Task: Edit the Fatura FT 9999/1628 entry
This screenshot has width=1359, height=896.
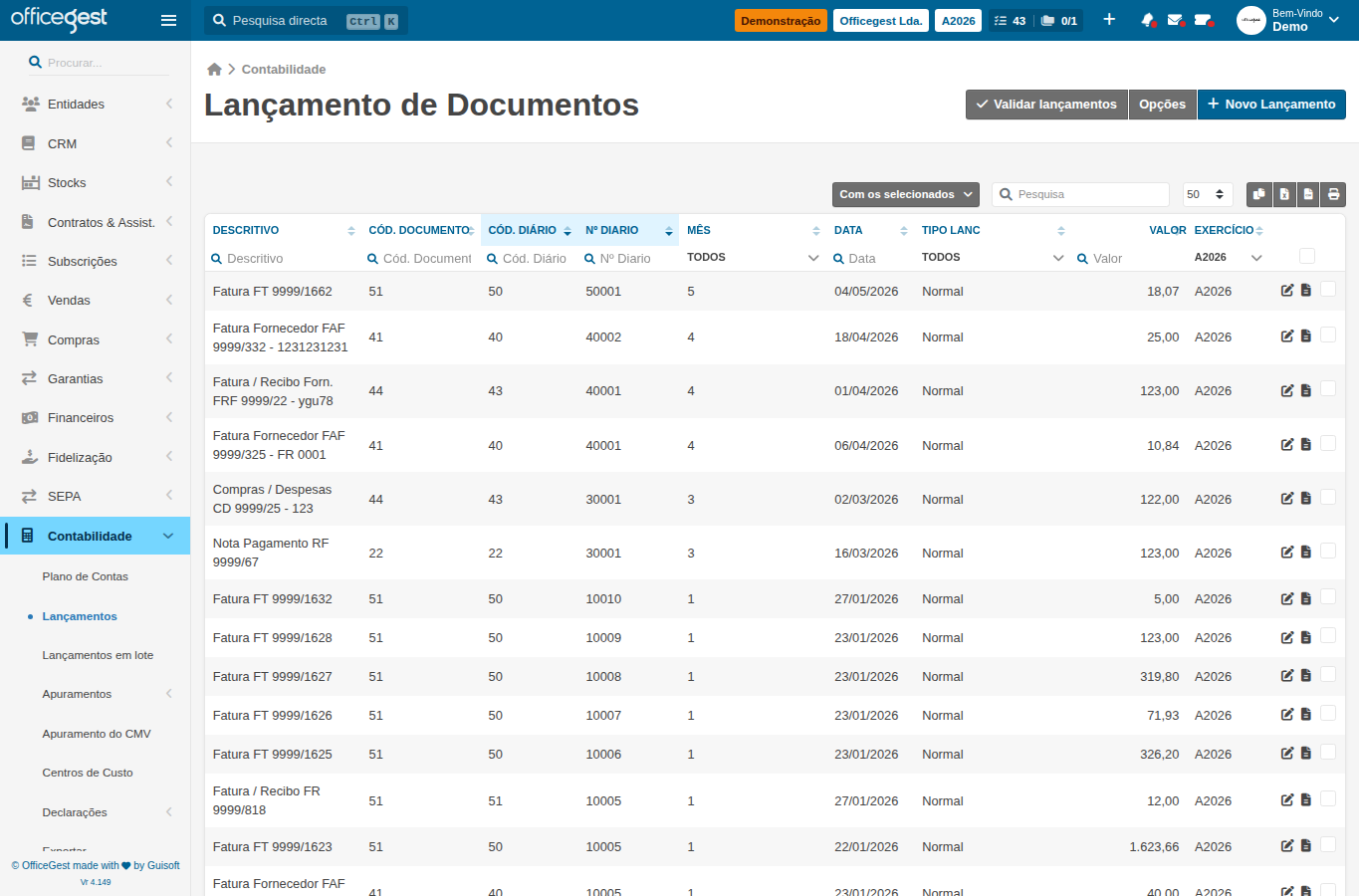Action: coord(1287,637)
